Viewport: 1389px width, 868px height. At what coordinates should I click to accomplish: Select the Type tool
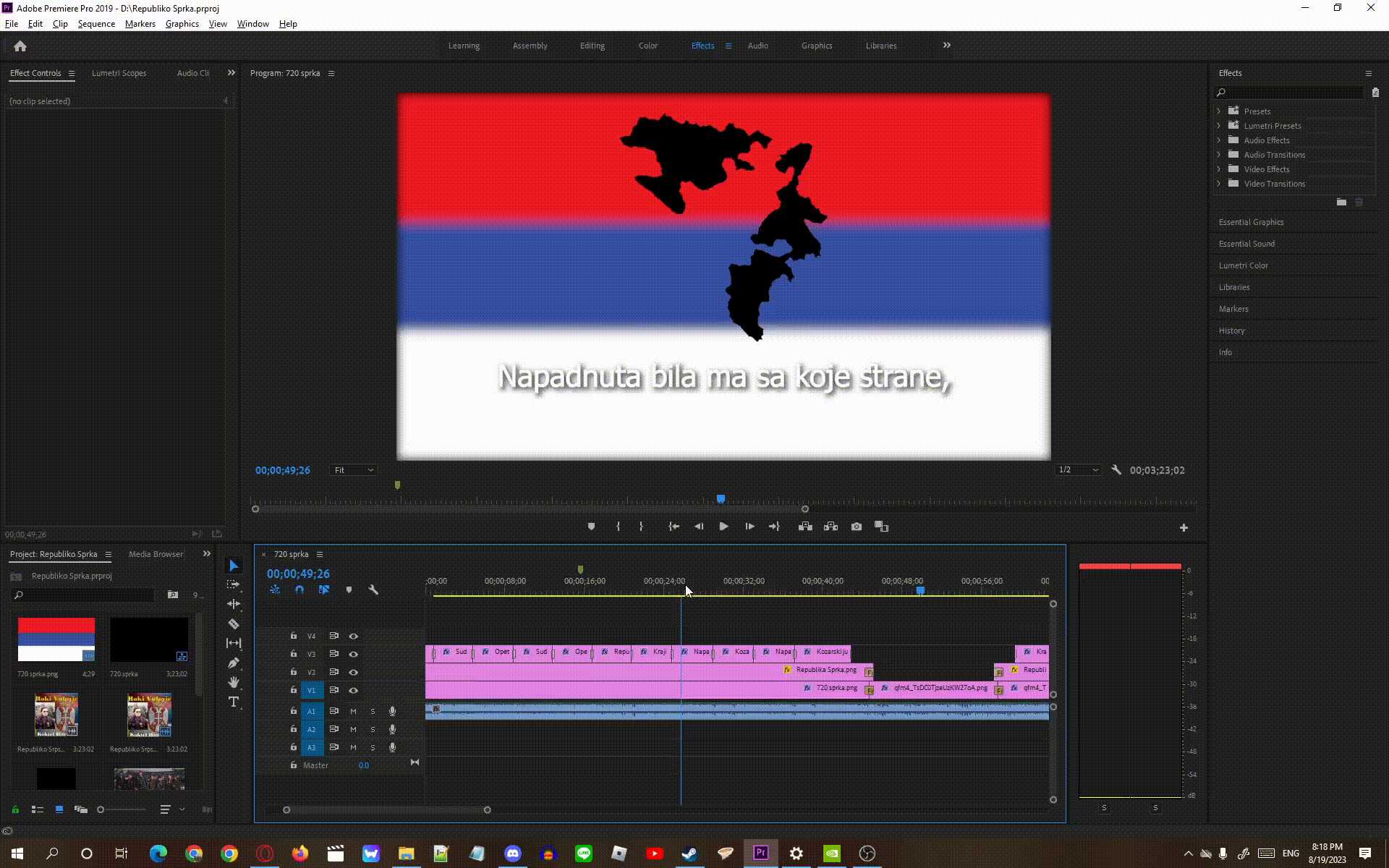[x=233, y=702]
